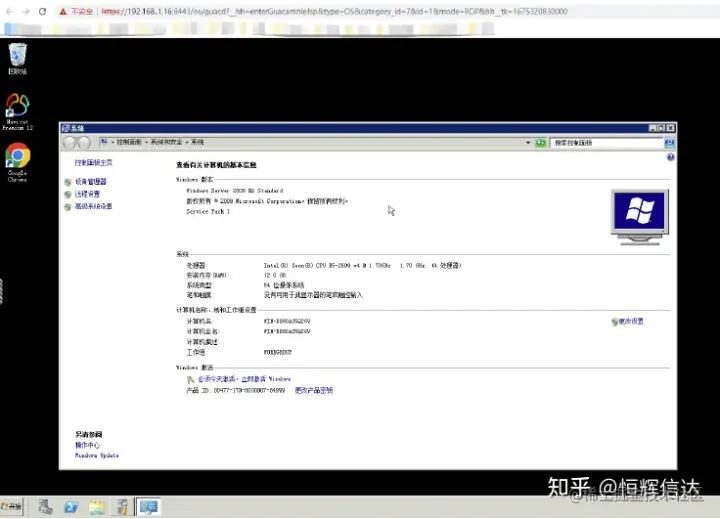
Task: Click the WORKGROUP workgroup value
Action: [277, 352]
